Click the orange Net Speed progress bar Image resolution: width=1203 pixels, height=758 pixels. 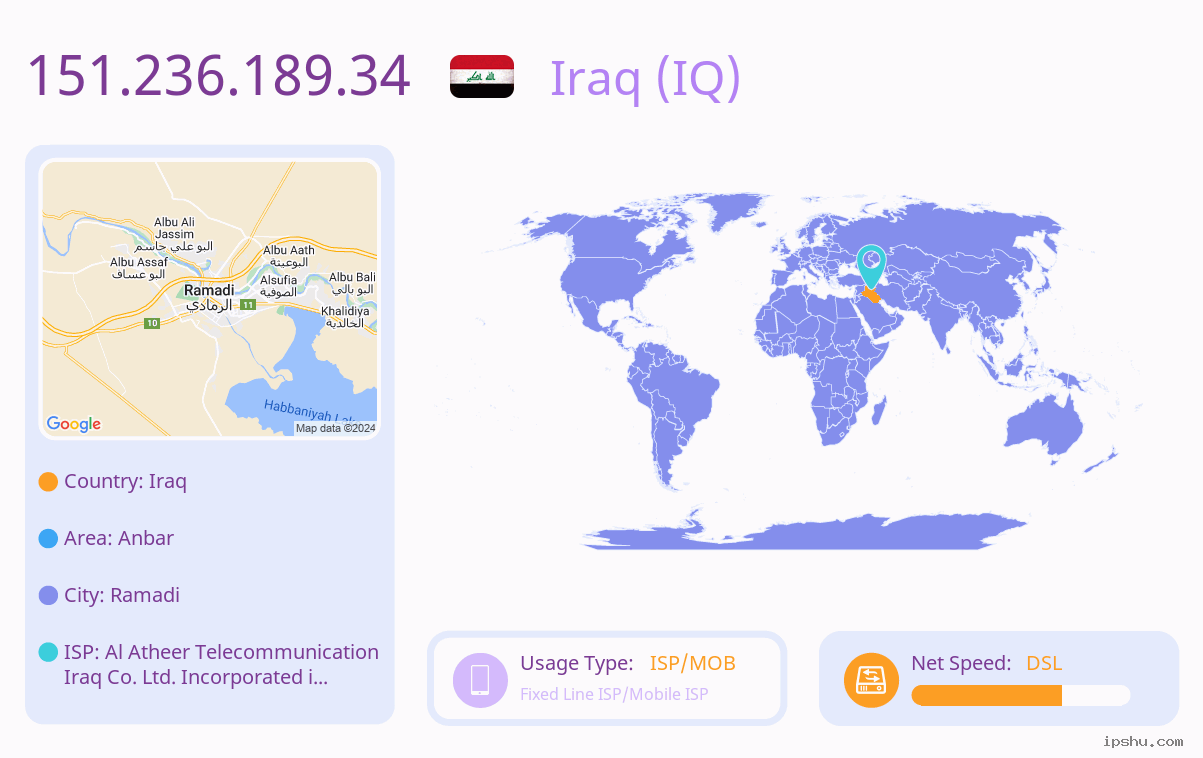pyautogui.click(x=986, y=695)
